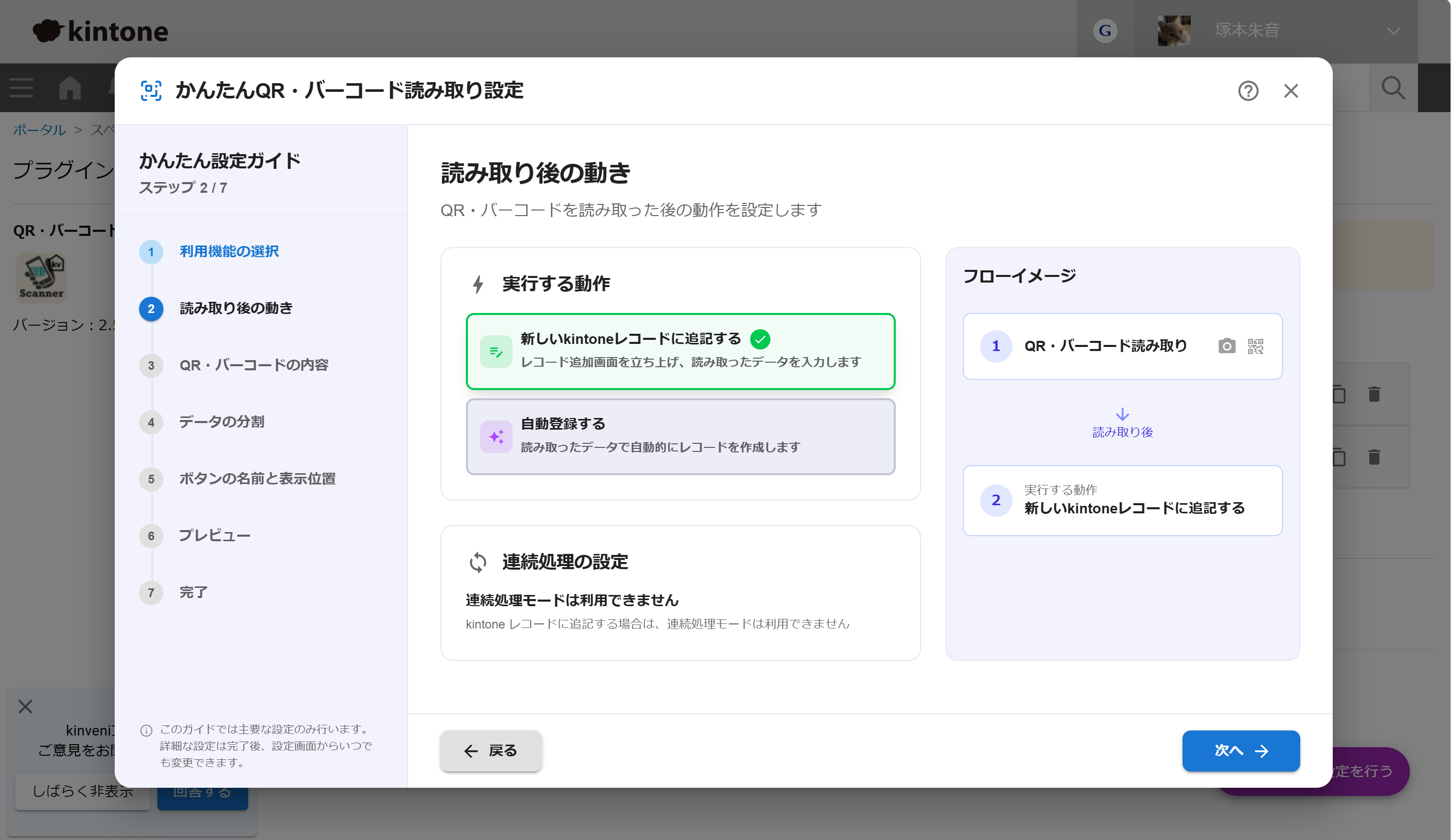Image resolution: width=1451 pixels, height=840 pixels.
Task: Choose 自動登録する option
Action: point(680,436)
